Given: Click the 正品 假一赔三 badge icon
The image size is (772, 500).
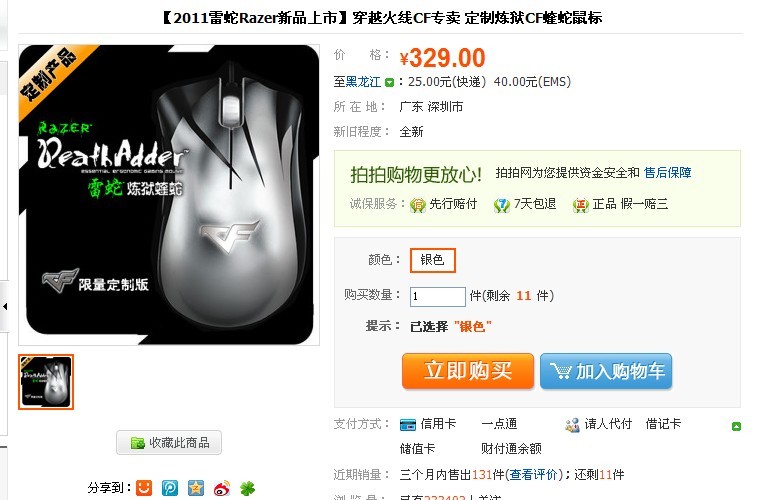Looking at the screenshot, I should tap(580, 205).
